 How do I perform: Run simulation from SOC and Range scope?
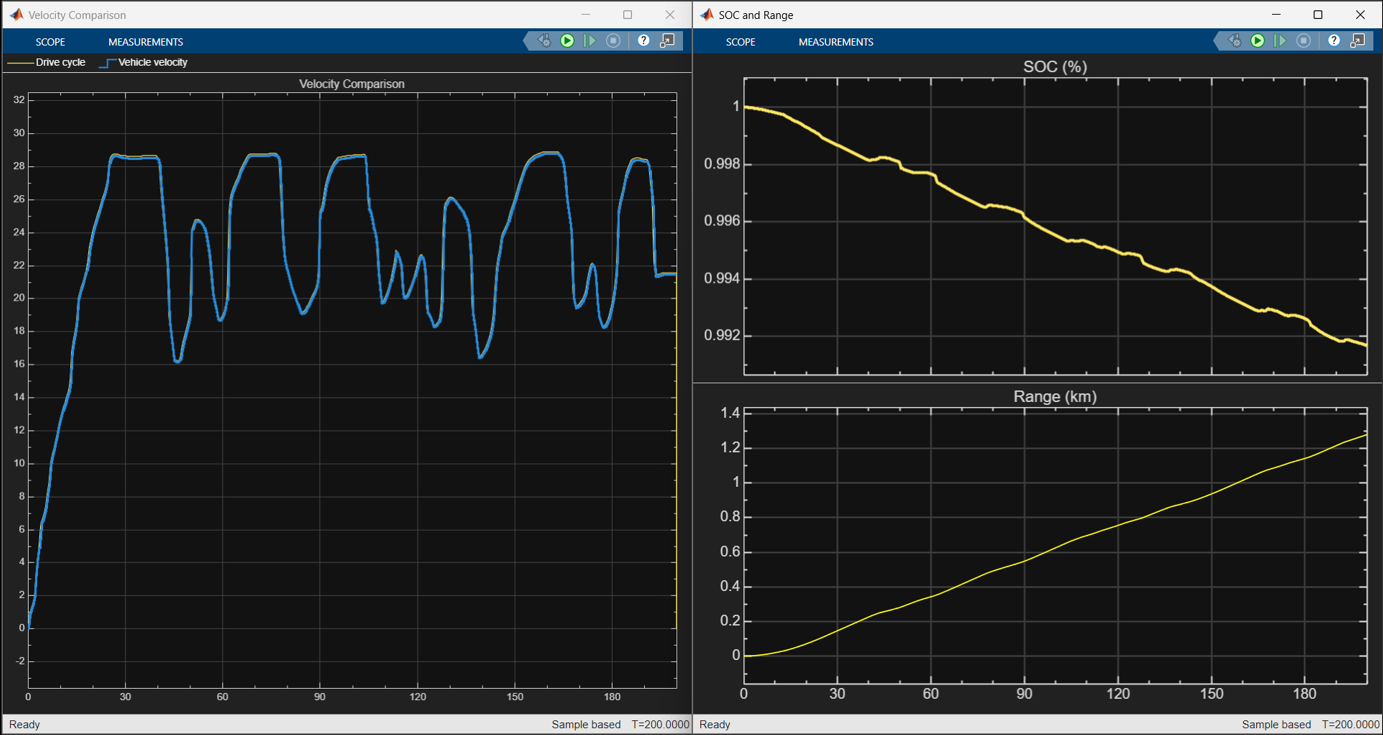tap(1257, 41)
